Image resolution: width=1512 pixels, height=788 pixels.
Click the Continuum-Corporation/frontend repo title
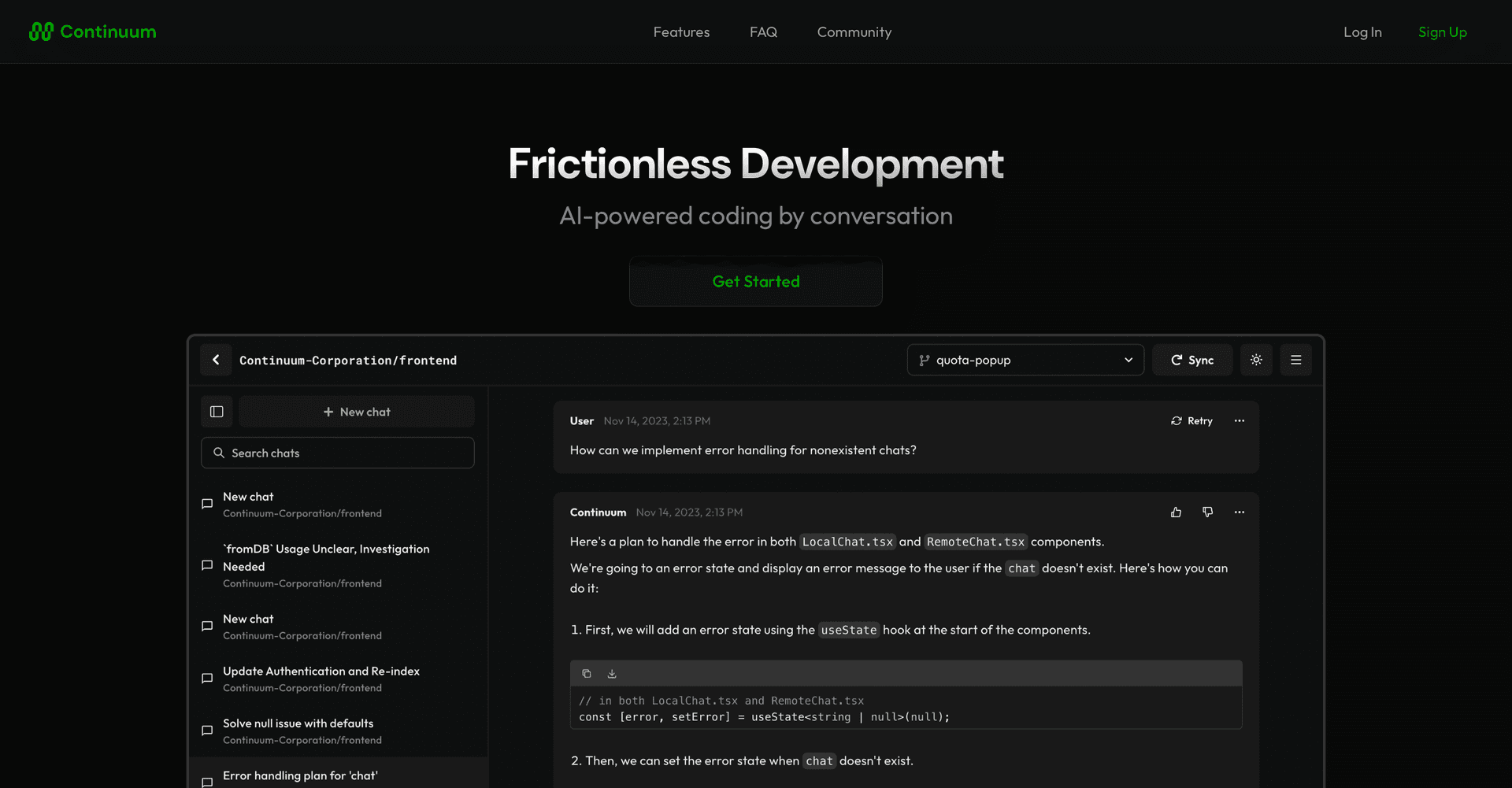348,361
